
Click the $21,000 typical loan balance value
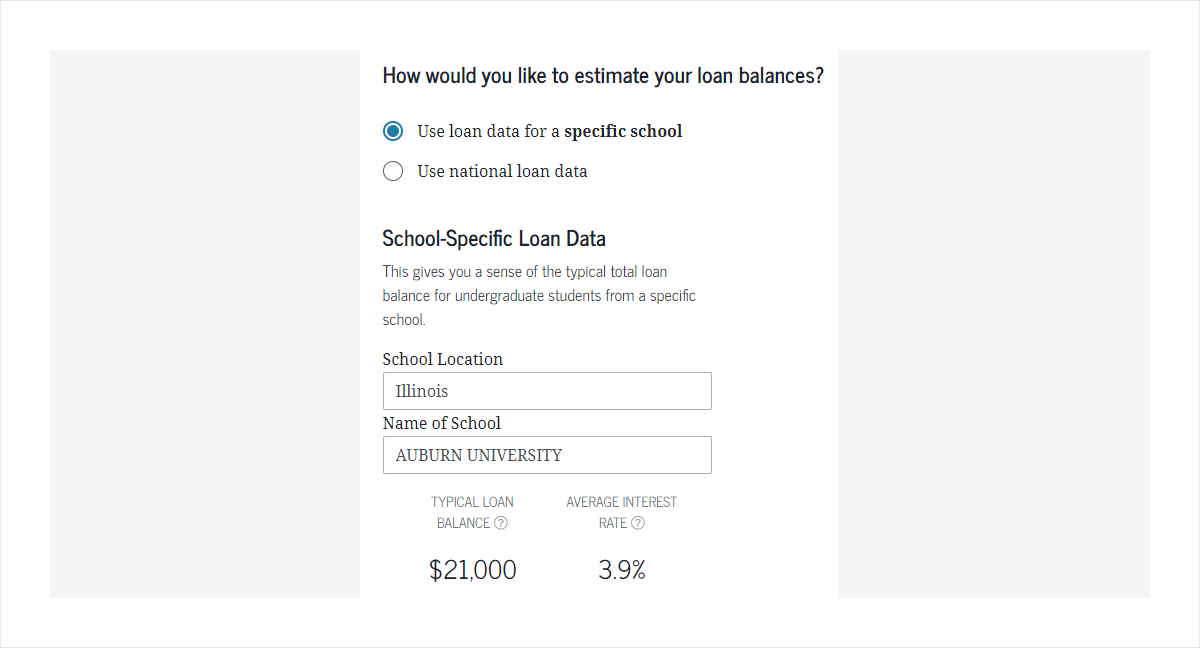point(473,570)
